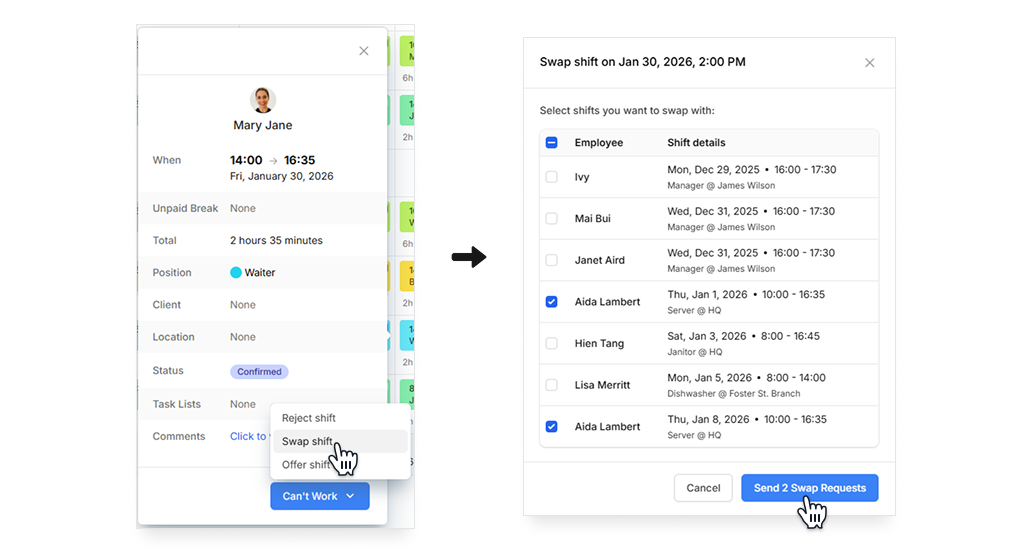Viewport: 1032px width, 557px height.
Task: Click the Confirmed status badge
Action: click(x=259, y=372)
